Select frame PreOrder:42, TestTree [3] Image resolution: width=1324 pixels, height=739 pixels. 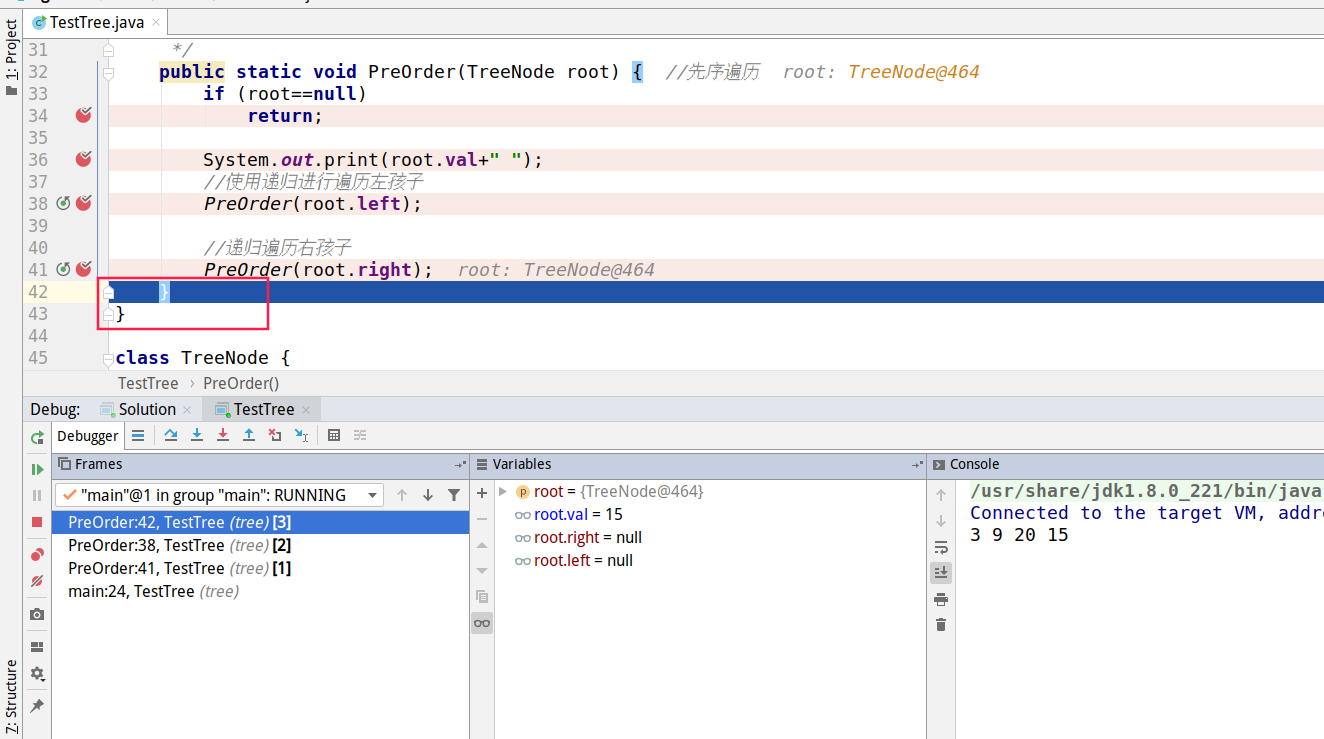tap(260, 522)
